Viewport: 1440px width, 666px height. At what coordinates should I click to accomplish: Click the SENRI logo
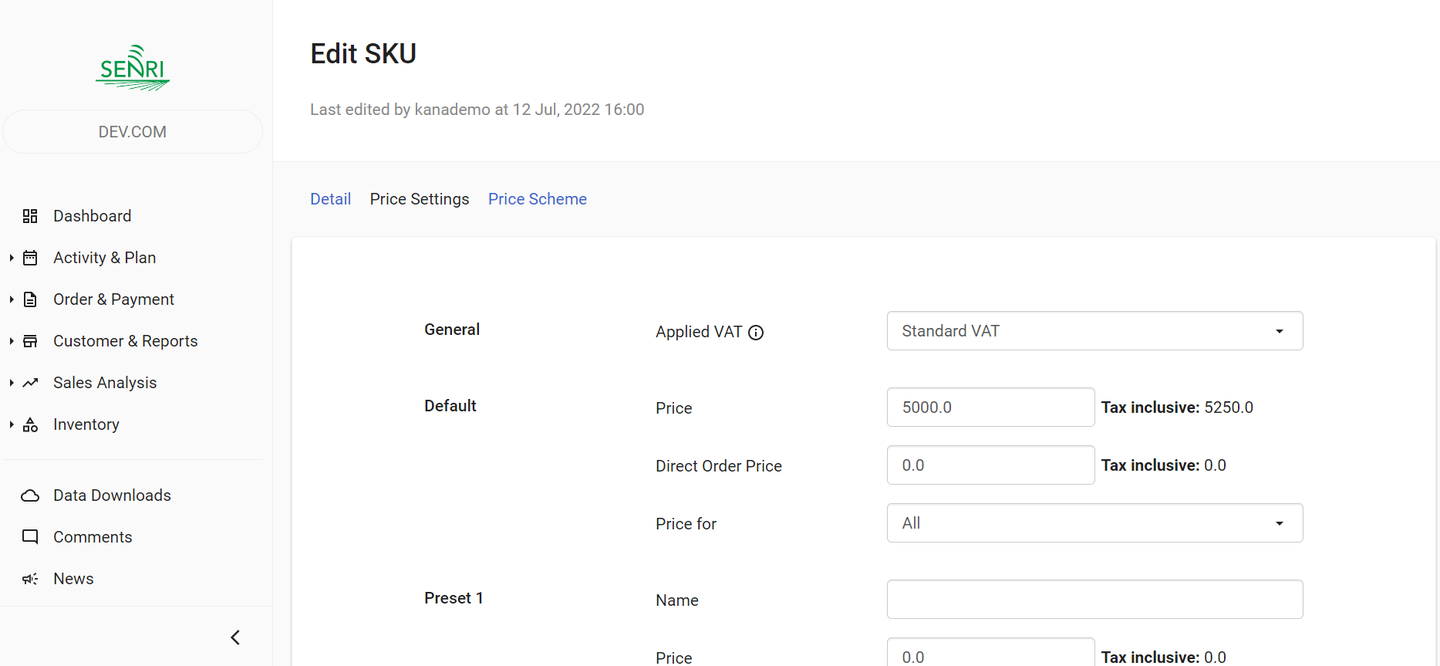133,69
